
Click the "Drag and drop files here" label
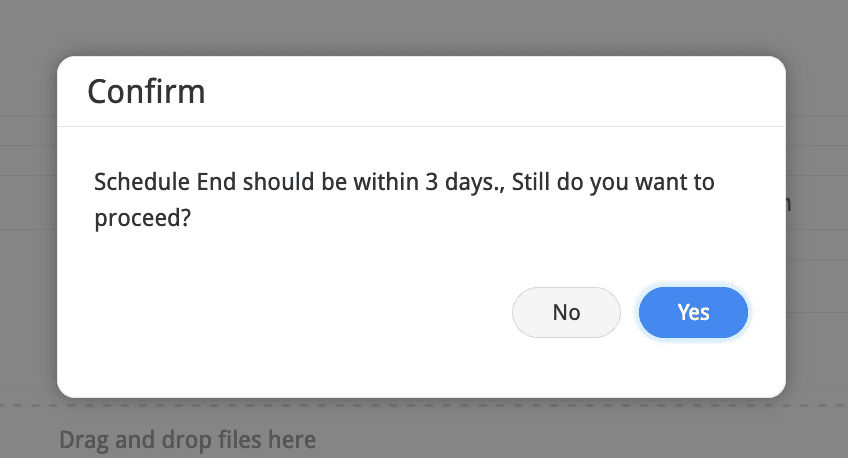tap(187, 439)
